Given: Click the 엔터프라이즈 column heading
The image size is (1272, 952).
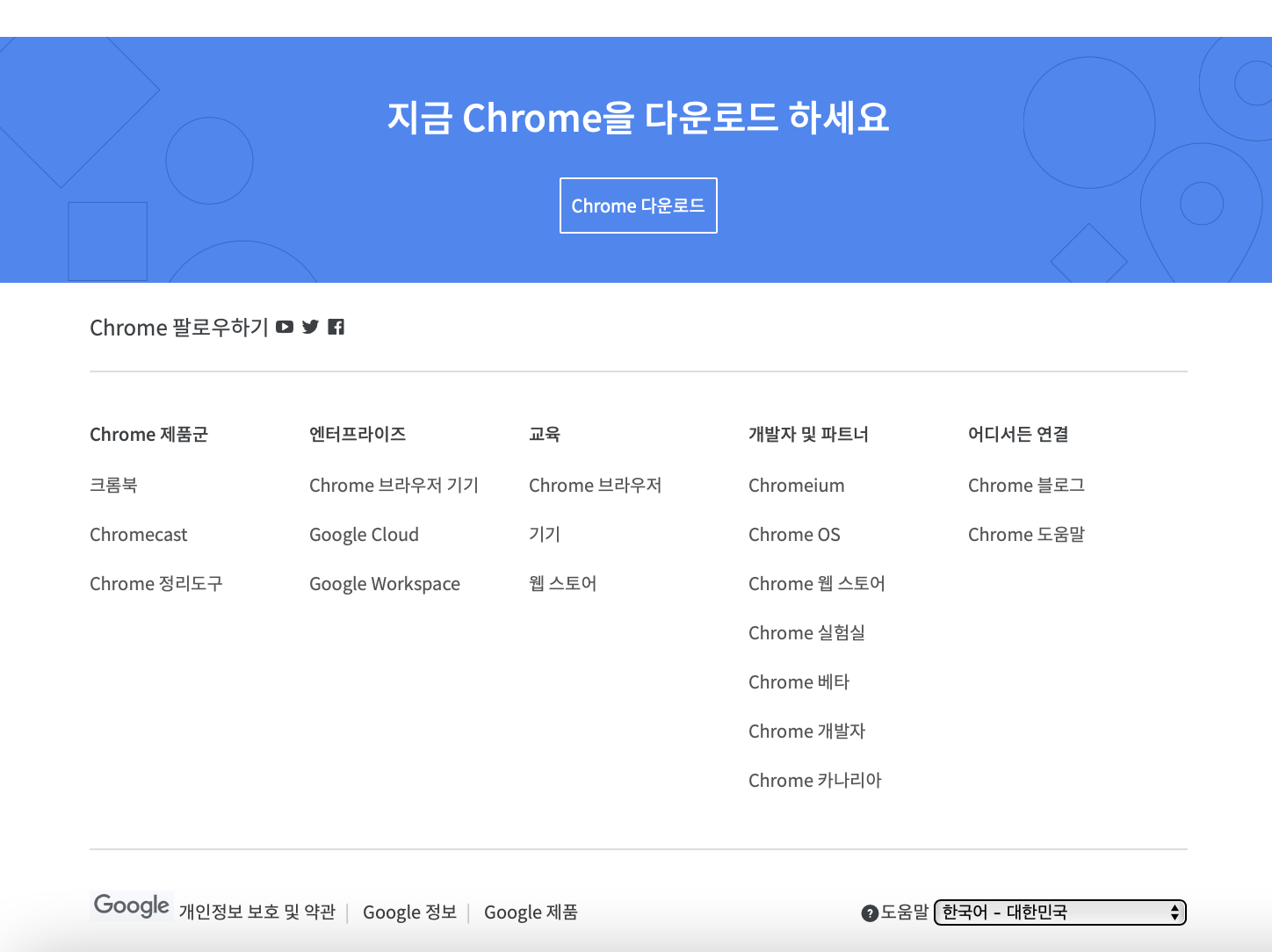Looking at the screenshot, I should (358, 434).
